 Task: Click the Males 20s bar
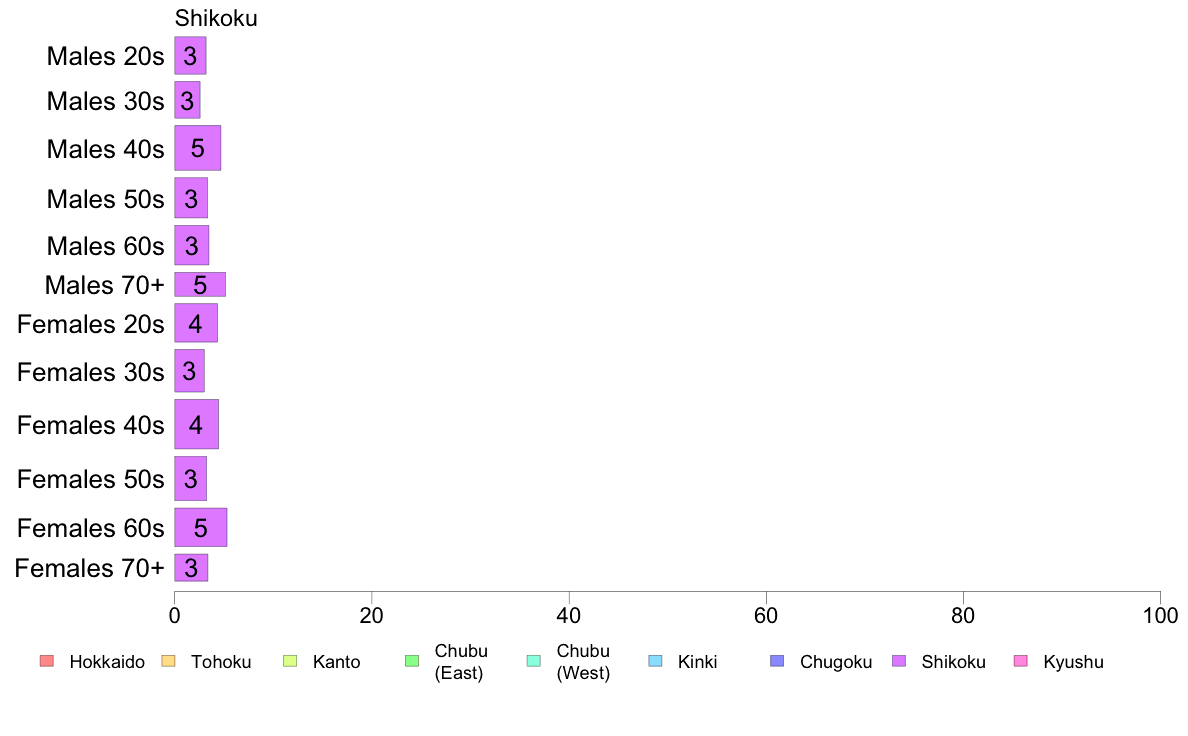coord(190,55)
